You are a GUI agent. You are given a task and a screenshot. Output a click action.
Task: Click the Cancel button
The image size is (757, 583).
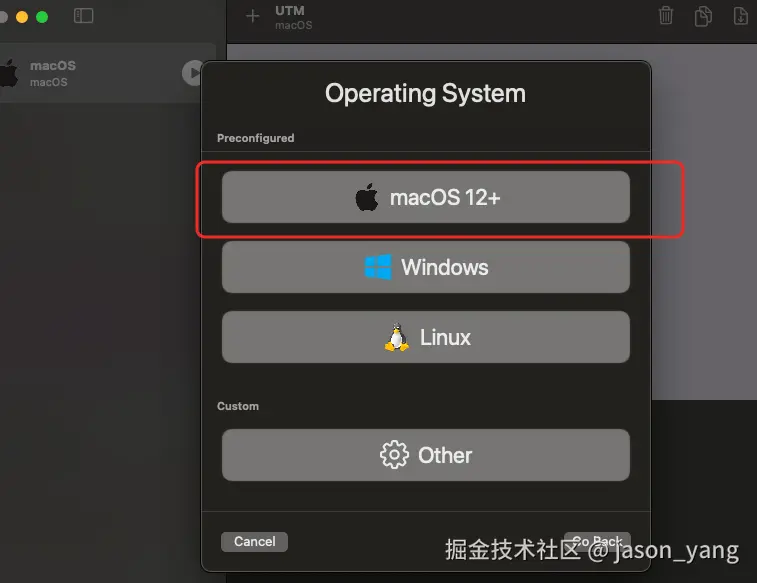click(254, 541)
